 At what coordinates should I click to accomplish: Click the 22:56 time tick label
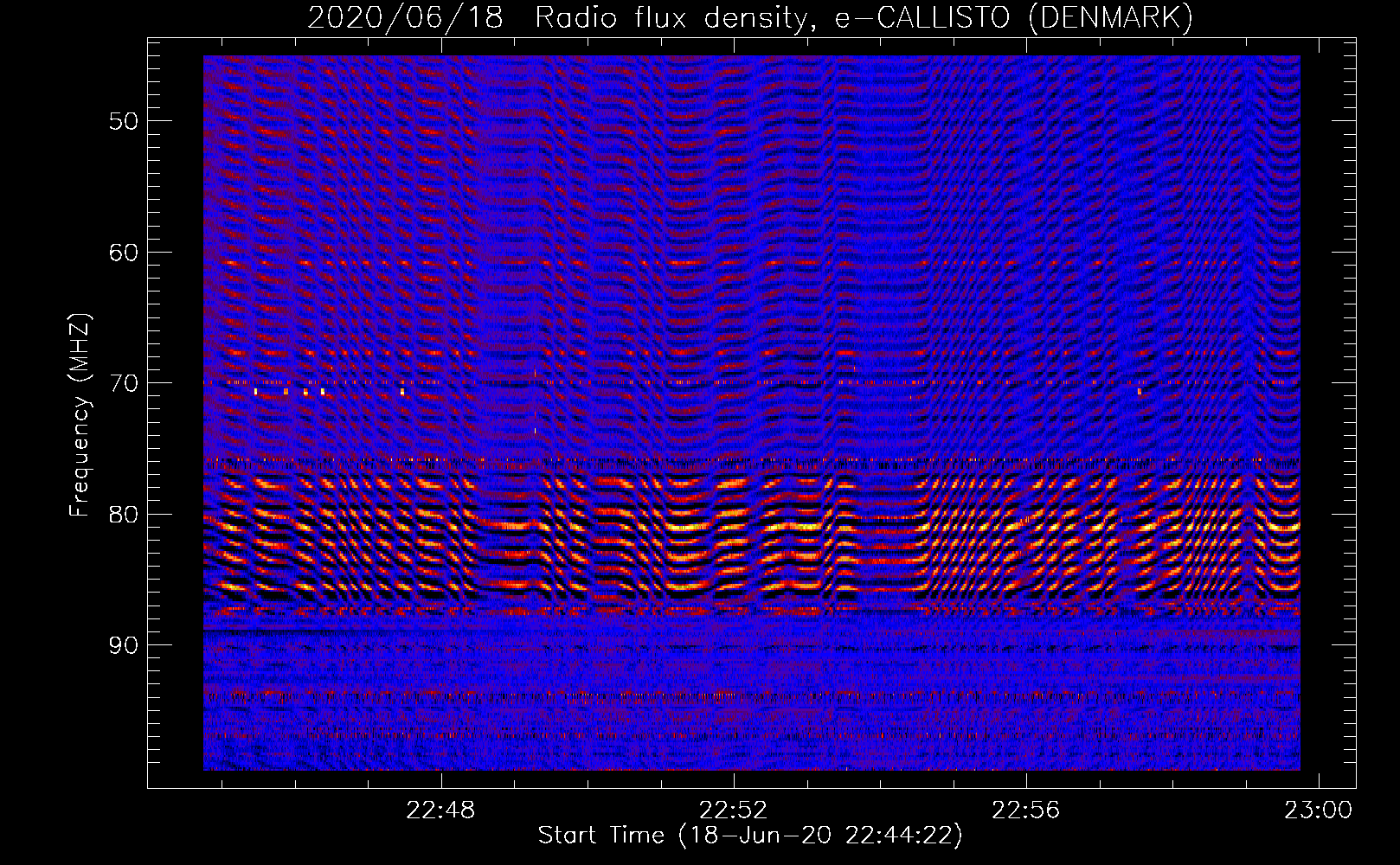point(1026,811)
